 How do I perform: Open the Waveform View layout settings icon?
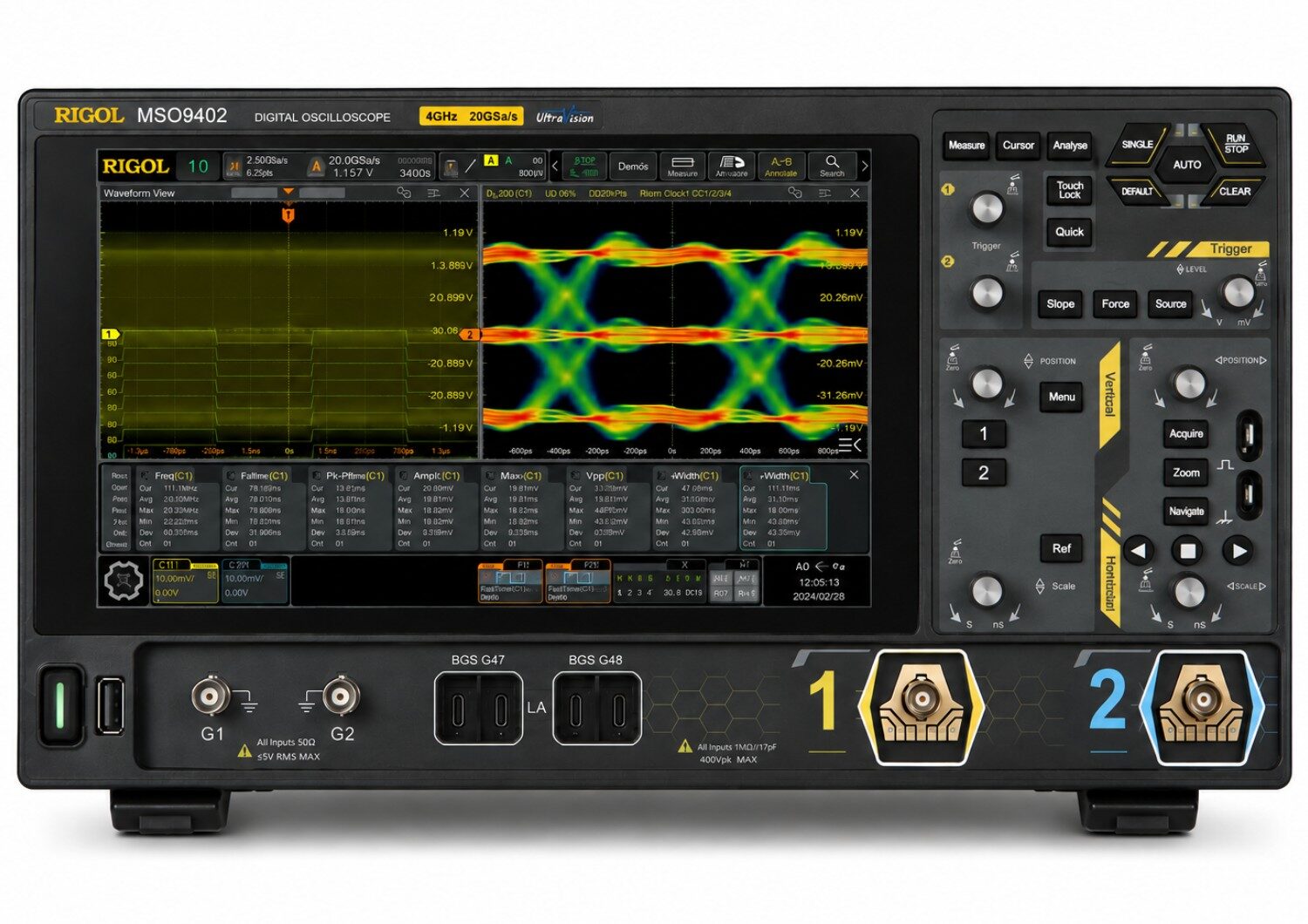click(433, 193)
